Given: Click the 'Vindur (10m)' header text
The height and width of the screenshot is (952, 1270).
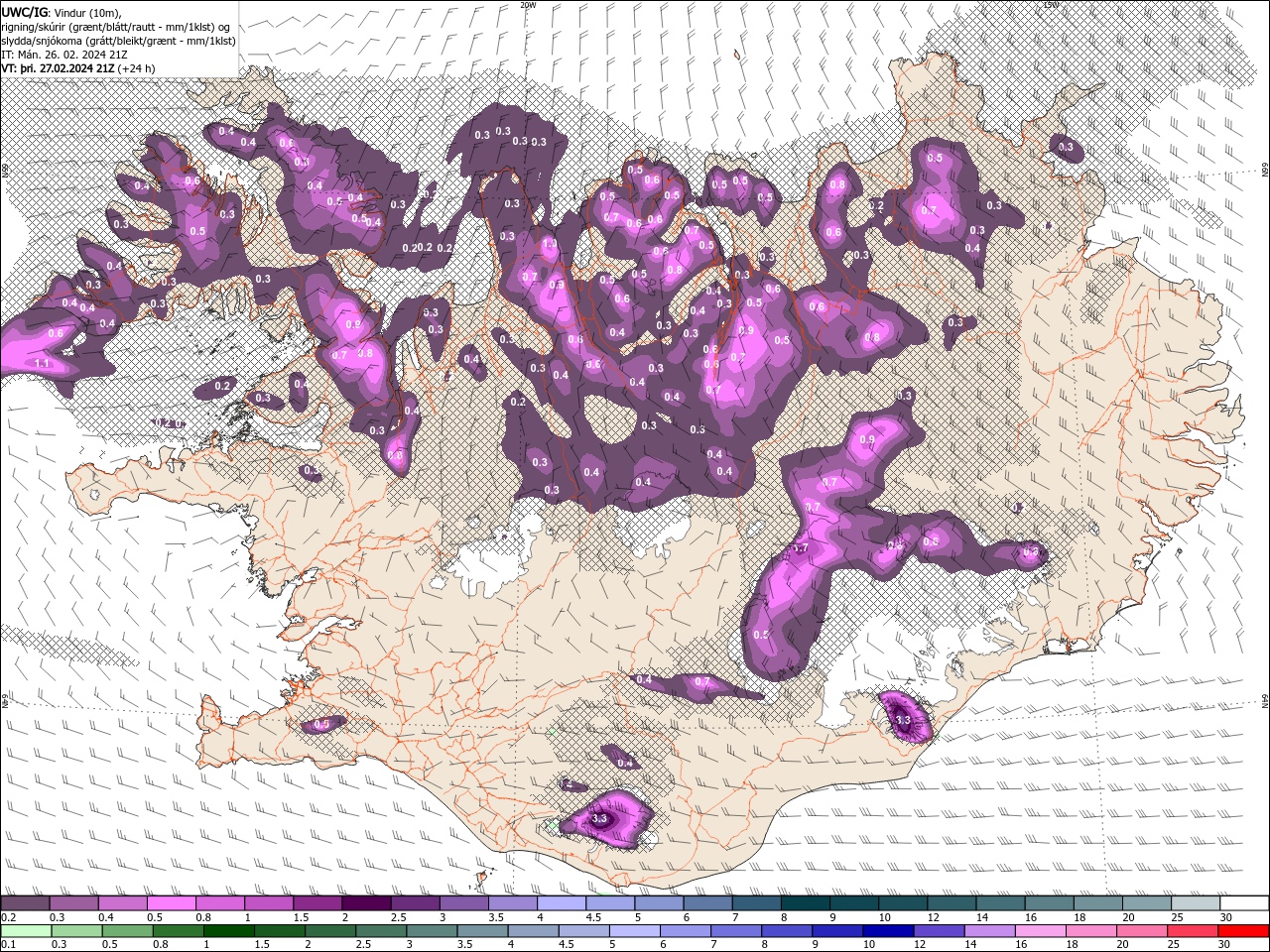Looking at the screenshot, I should pos(89,12).
